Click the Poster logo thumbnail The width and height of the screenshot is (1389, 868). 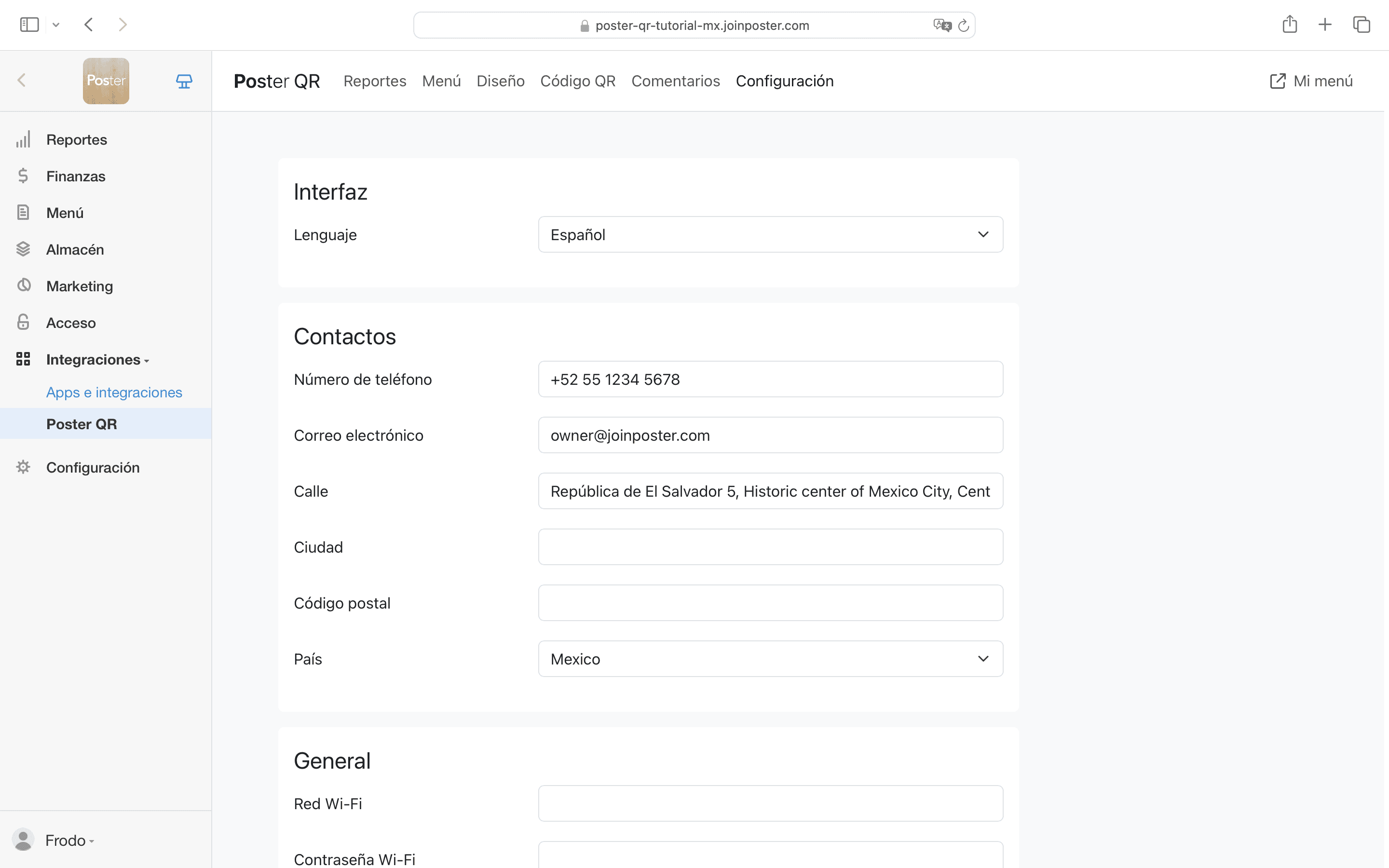(x=106, y=81)
